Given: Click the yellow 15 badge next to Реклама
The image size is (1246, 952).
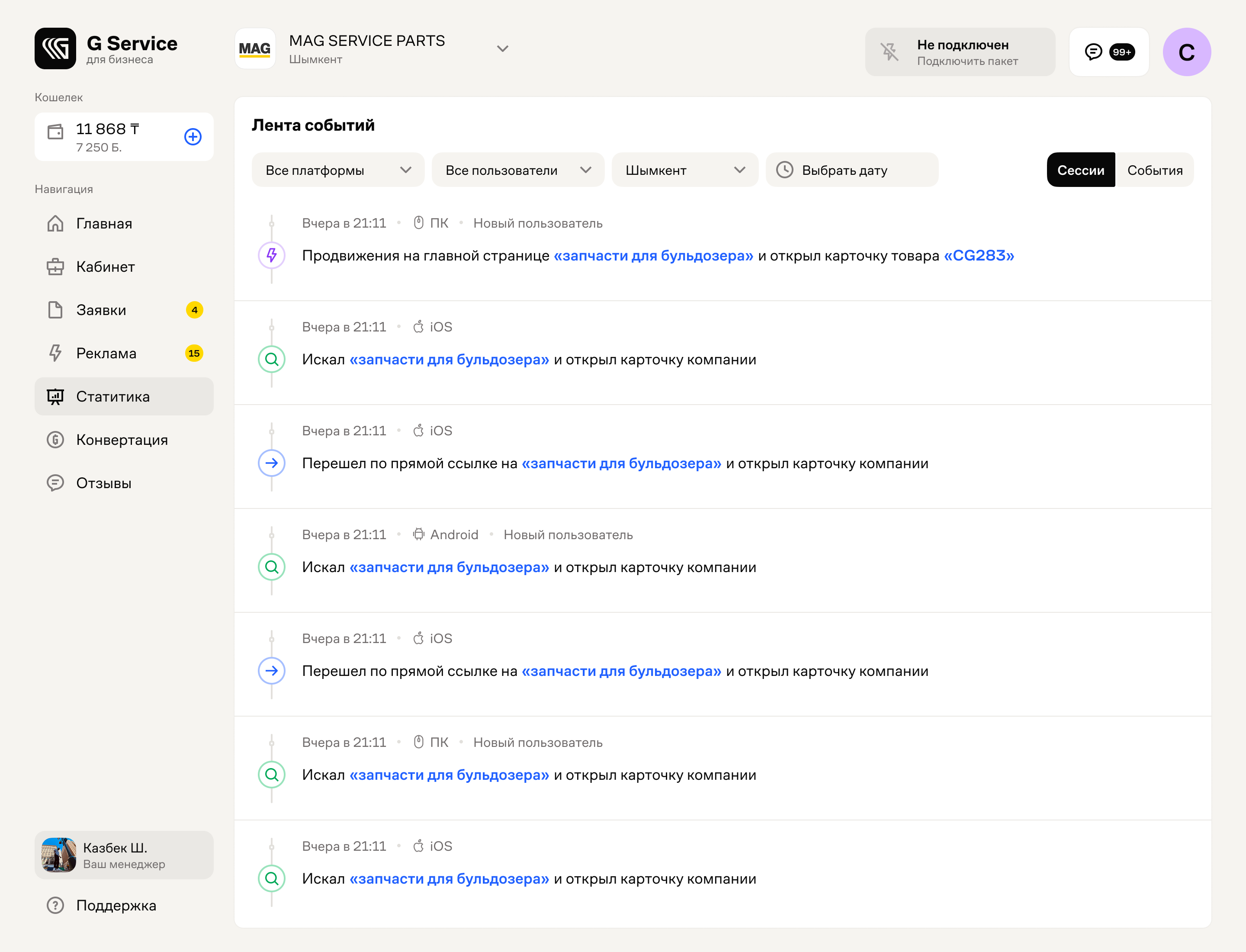Looking at the screenshot, I should [x=194, y=353].
